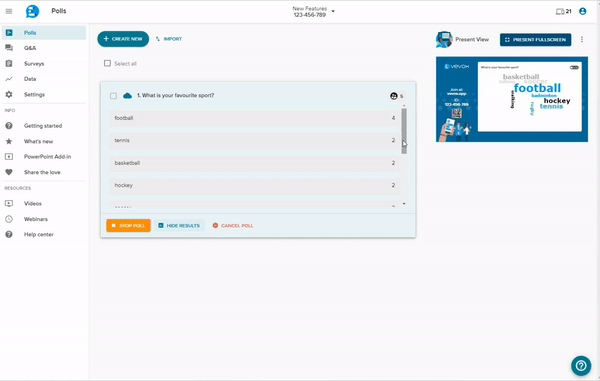This screenshot has width=600, height=381.
Task: Click the connected devices icon showing 21
Action: click(x=563, y=11)
